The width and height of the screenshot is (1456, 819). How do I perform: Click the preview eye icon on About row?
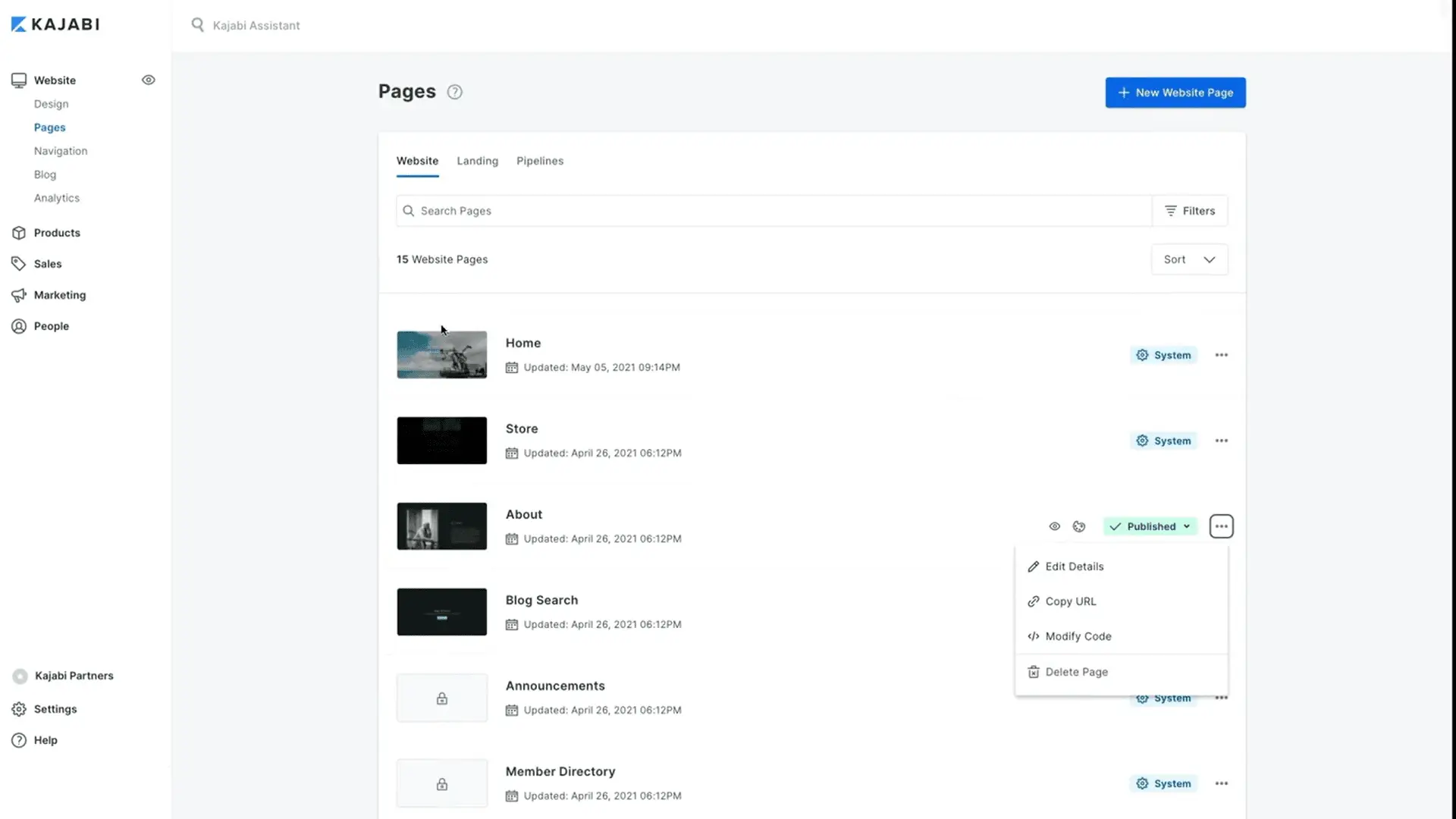point(1054,526)
